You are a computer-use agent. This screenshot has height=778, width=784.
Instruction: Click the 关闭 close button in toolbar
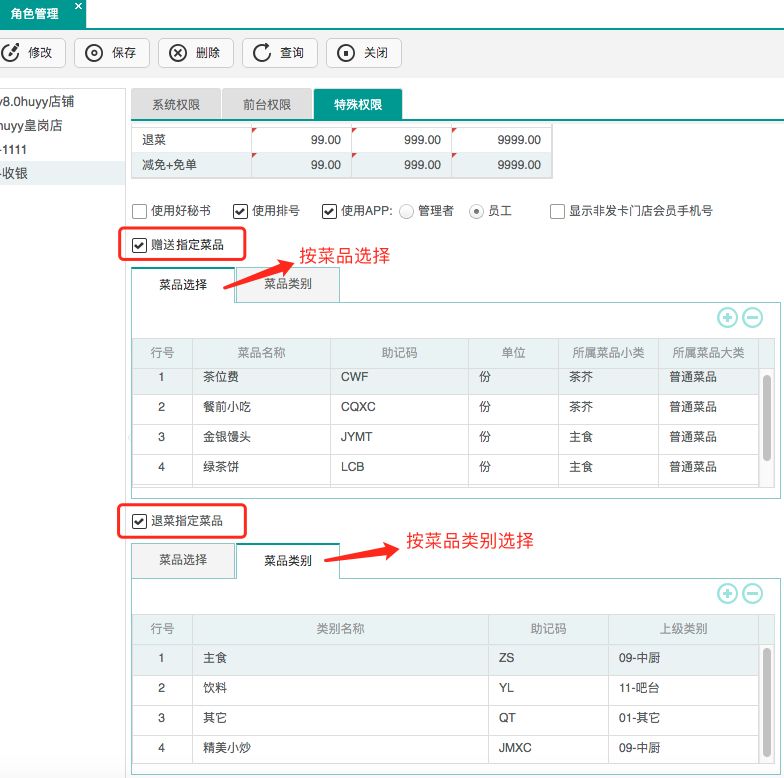[364, 52]
